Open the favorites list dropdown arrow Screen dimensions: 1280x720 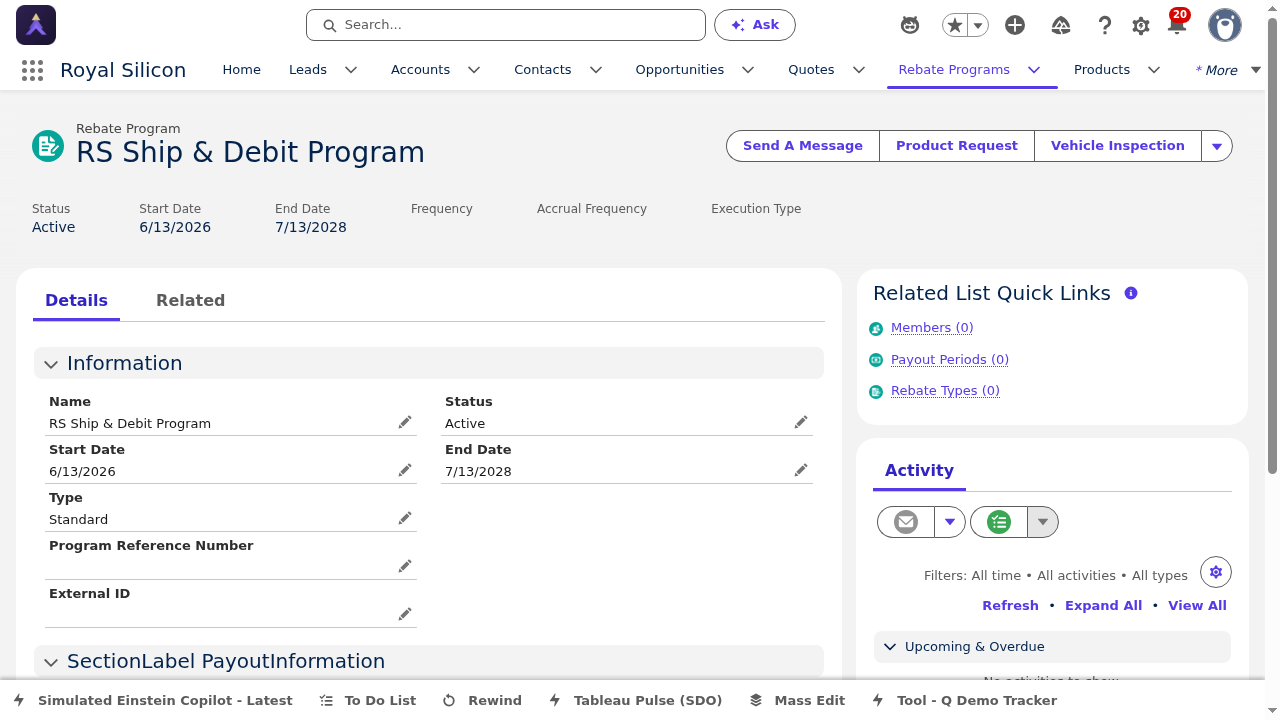978,25
